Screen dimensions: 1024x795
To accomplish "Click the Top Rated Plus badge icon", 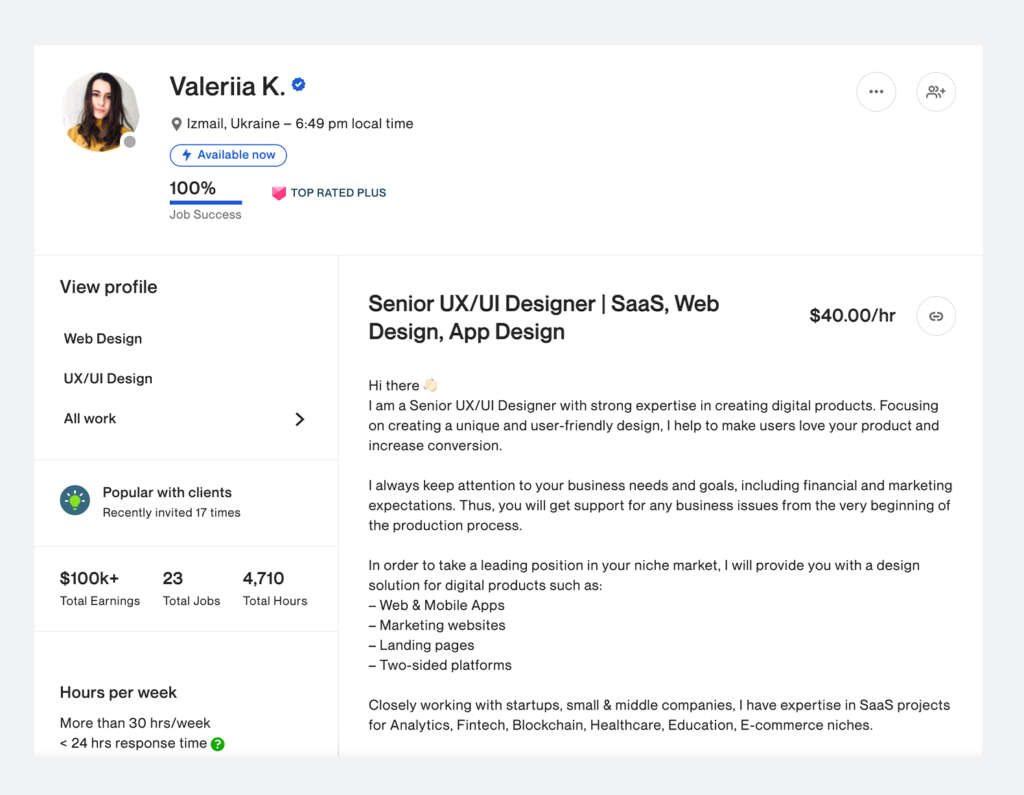I will [x=279, y=193].
